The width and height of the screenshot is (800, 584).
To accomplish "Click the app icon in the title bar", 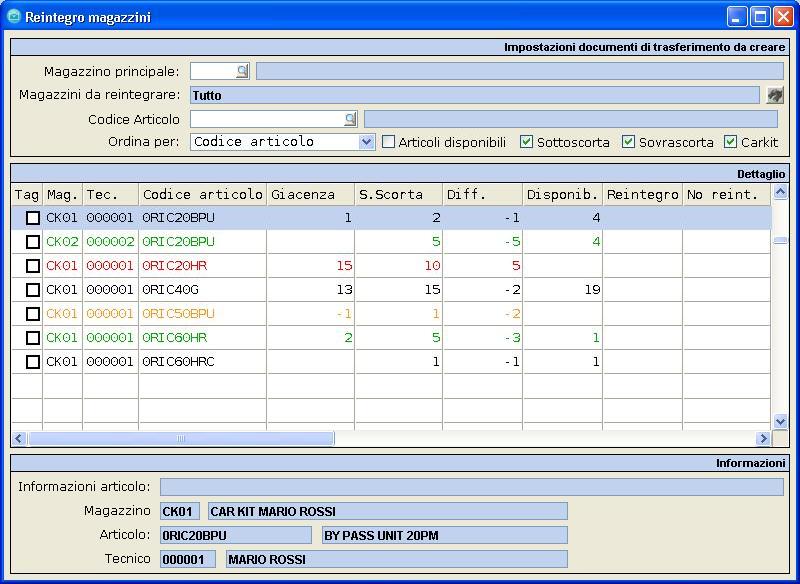I will [x=14, y=16].
